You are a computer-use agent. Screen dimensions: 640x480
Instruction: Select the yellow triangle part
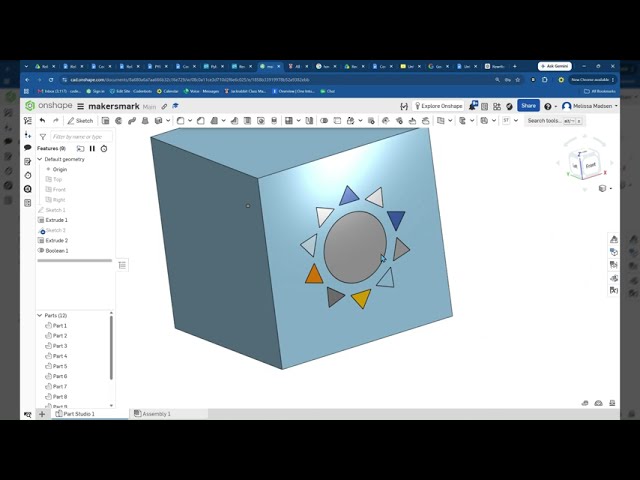tap(361, 298)
